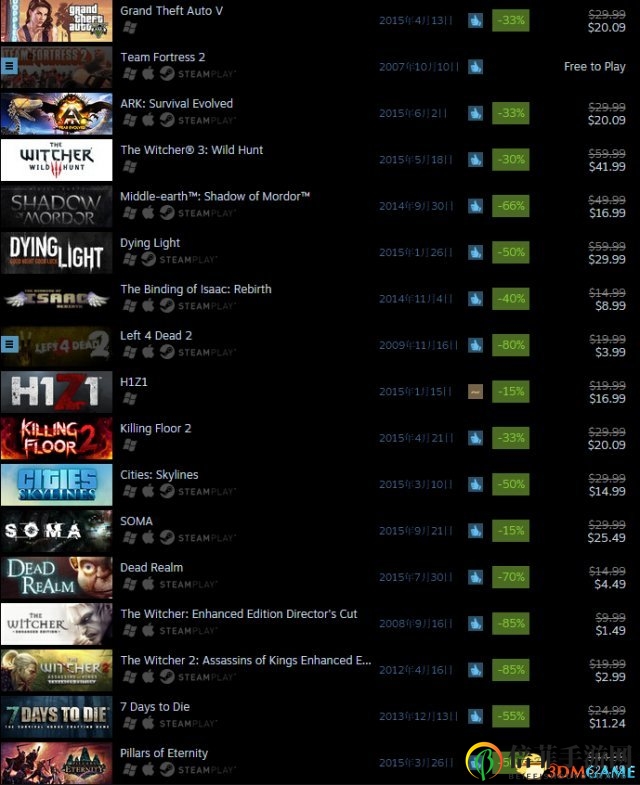This screenshot has width=640, height=785.
Task: Click the list icon on the Left 4 Dead 2 thumbnail
Action: [x=10, y=344]
